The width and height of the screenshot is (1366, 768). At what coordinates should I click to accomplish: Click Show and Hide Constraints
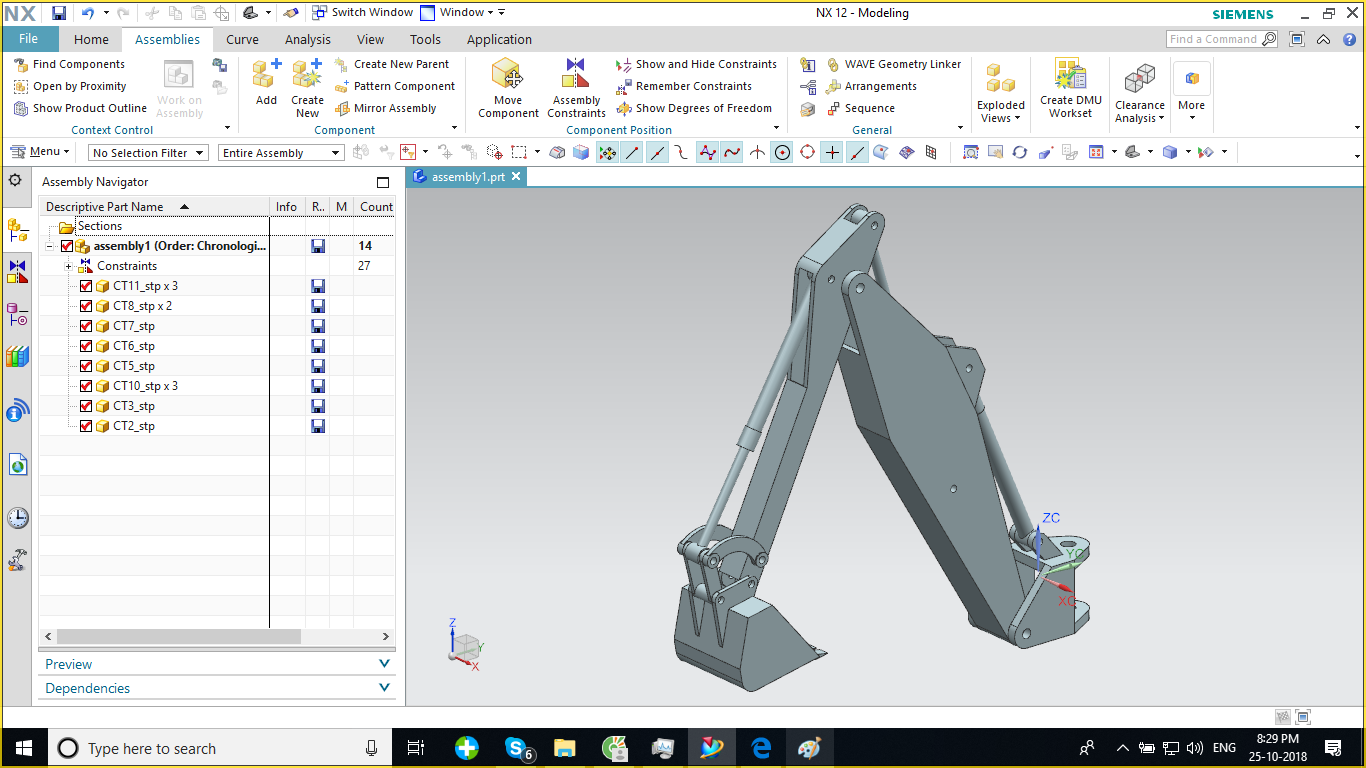click(x=705, y=64)
